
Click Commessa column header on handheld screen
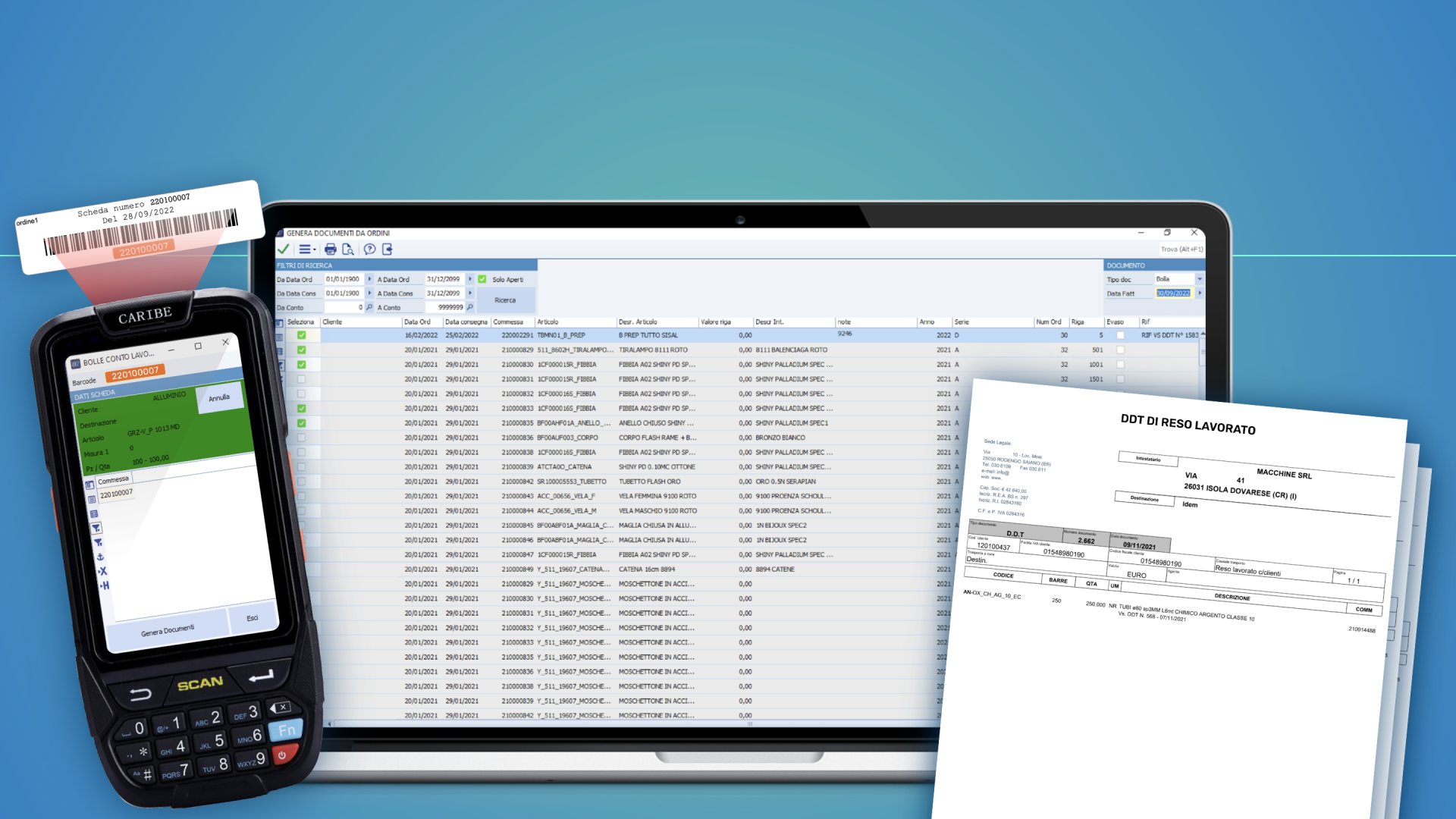114,481
